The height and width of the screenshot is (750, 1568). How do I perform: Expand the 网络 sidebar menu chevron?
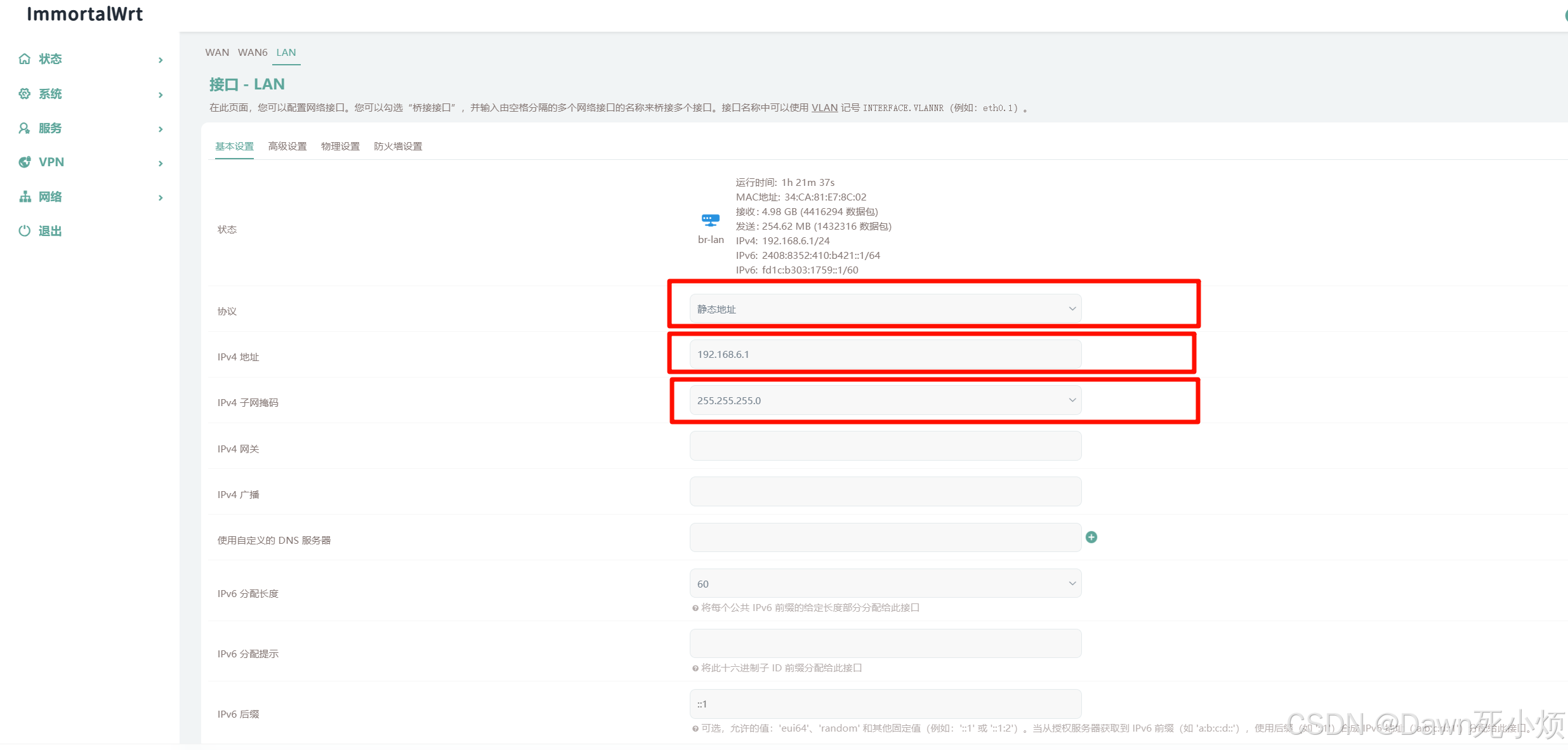(161, 197)
